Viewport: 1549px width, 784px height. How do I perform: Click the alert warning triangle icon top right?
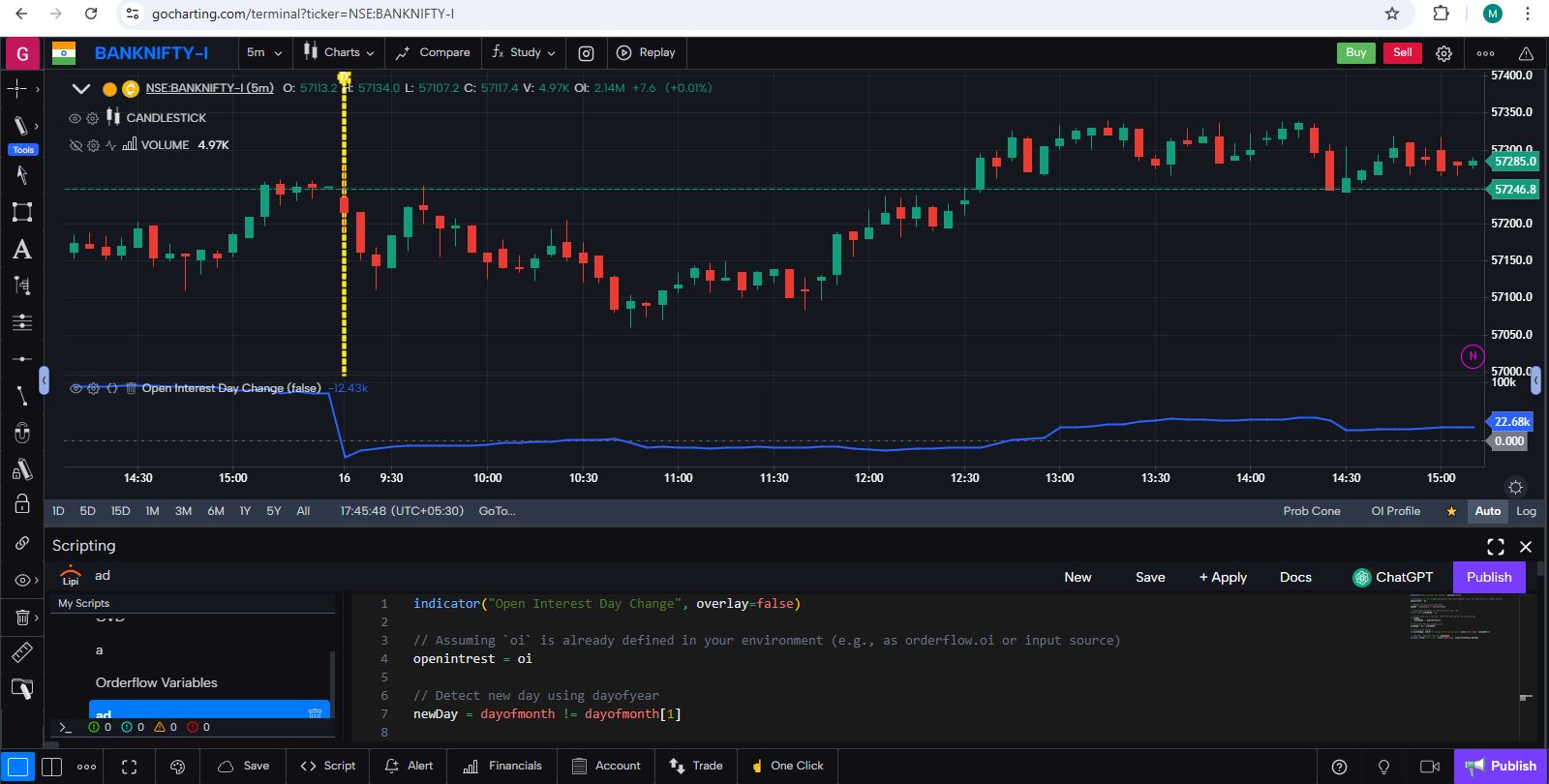pyautogui.click(x=1526, y=53)
